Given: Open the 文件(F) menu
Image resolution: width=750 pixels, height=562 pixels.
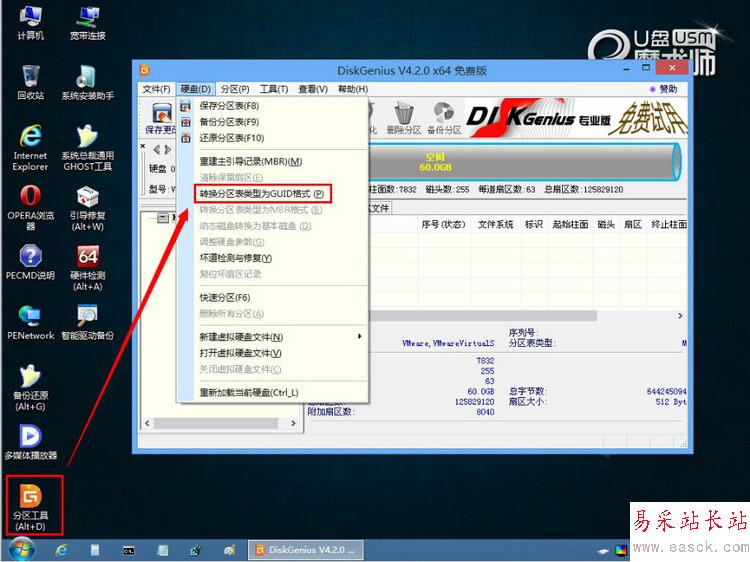Looking at the screenshot, I should [x=156, y=89].
